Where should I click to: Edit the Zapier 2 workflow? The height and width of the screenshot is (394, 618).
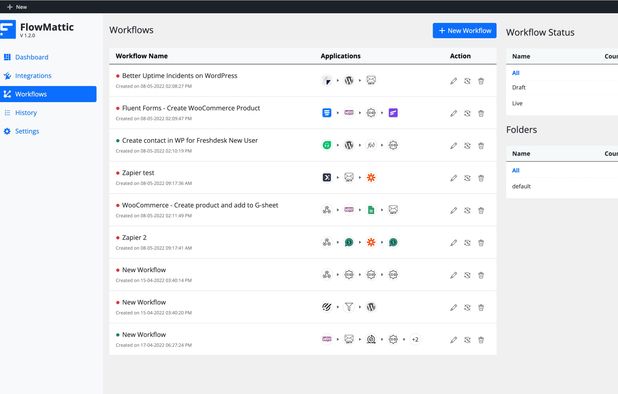coord(454,243)
